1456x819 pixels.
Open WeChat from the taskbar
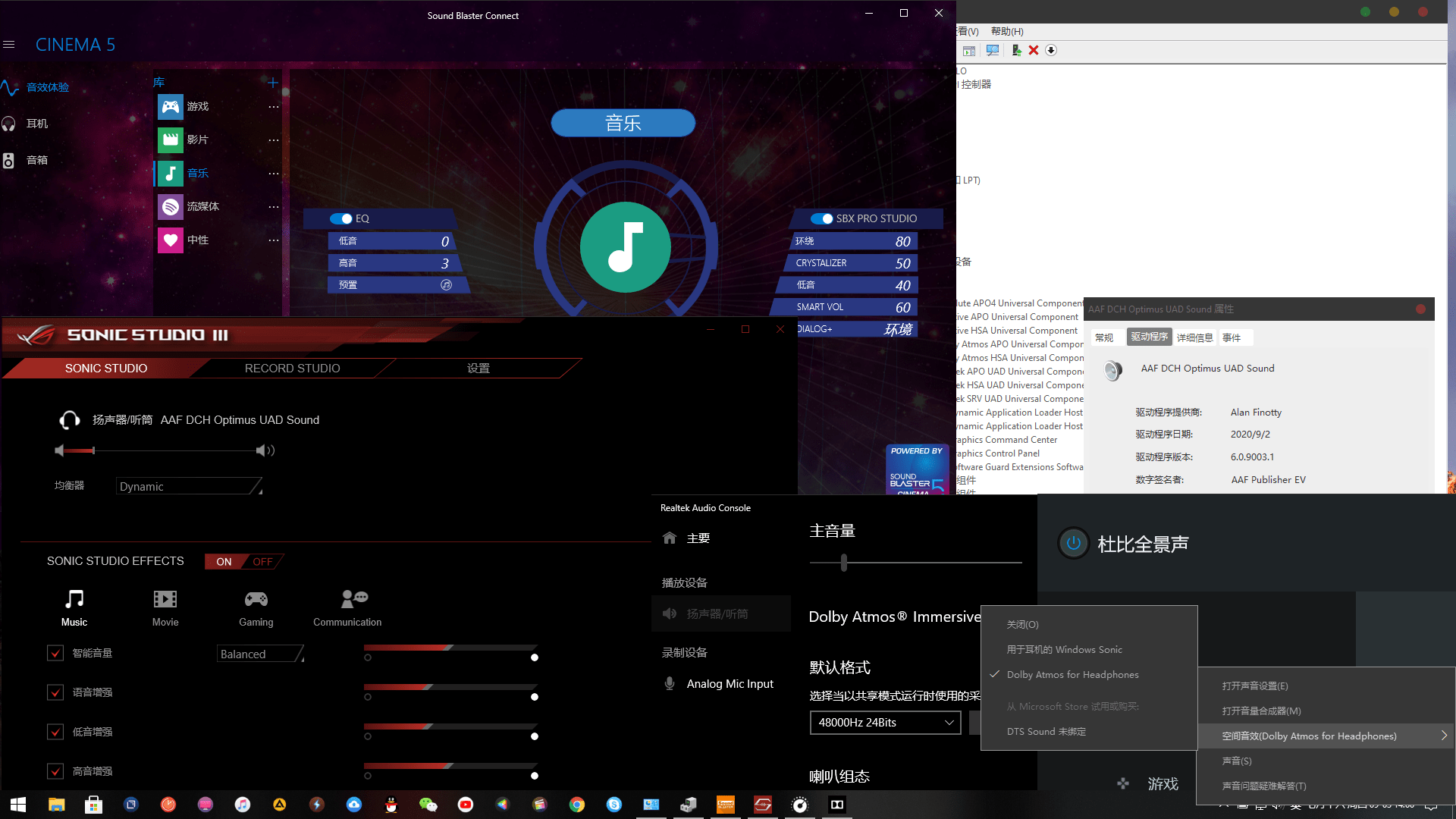click(428, 805)
